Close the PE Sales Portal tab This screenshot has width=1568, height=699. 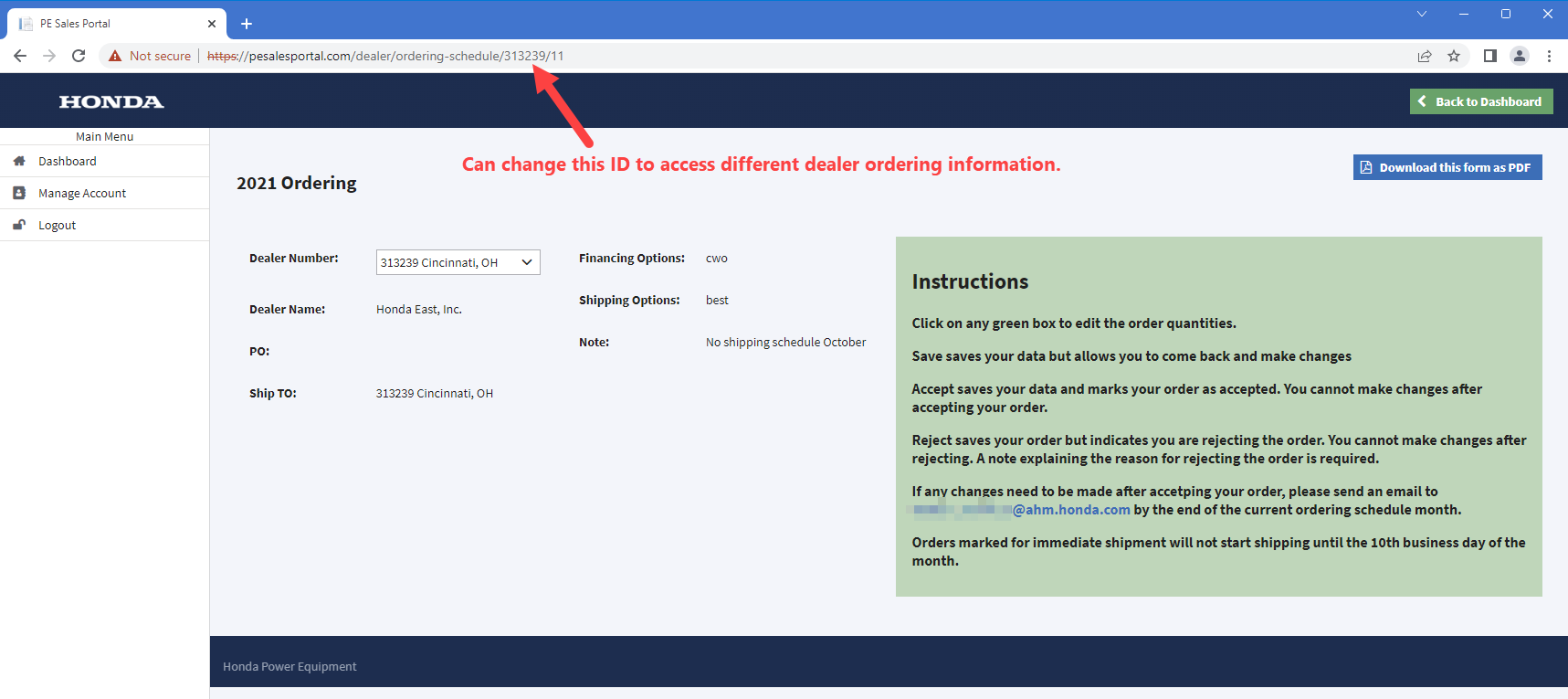coord(212,24)
